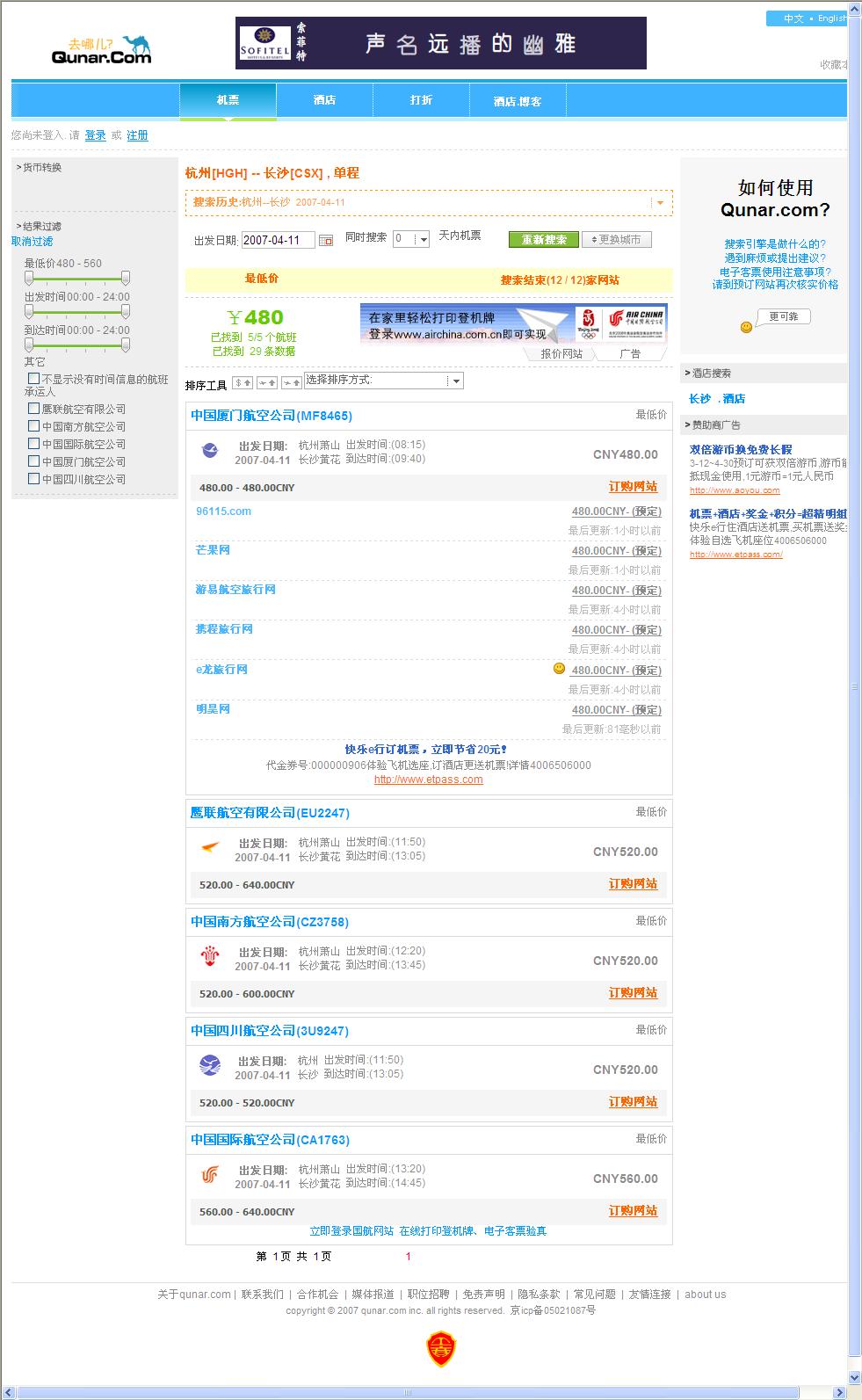The width and height of the screenshot is (862, 1400).
Task: Click the right handle of 出发时间 slider
Action: (x=126, y=312)
